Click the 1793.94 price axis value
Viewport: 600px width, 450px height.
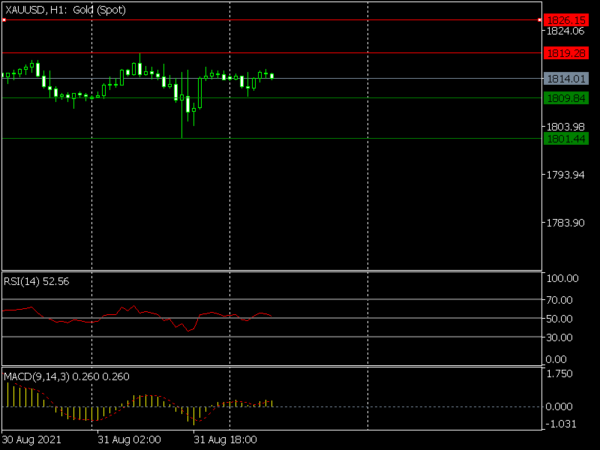click(x=563, y=176)
